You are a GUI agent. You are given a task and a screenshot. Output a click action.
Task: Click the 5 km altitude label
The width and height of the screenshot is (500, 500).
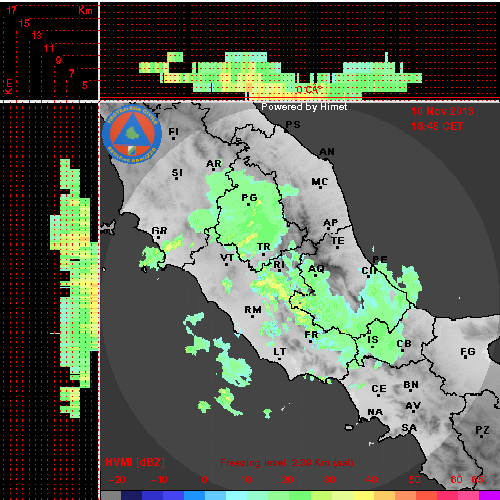tap(85, 85)
